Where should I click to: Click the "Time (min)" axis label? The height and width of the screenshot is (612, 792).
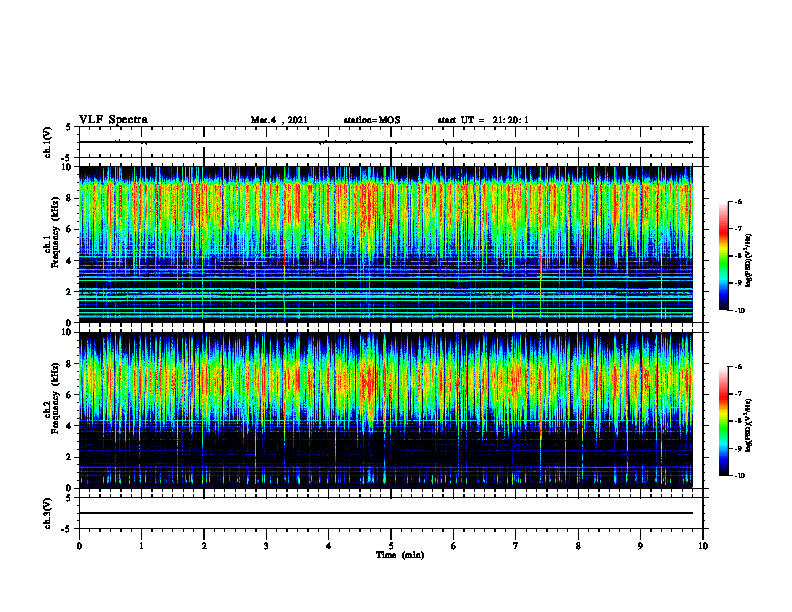[400, 555]
